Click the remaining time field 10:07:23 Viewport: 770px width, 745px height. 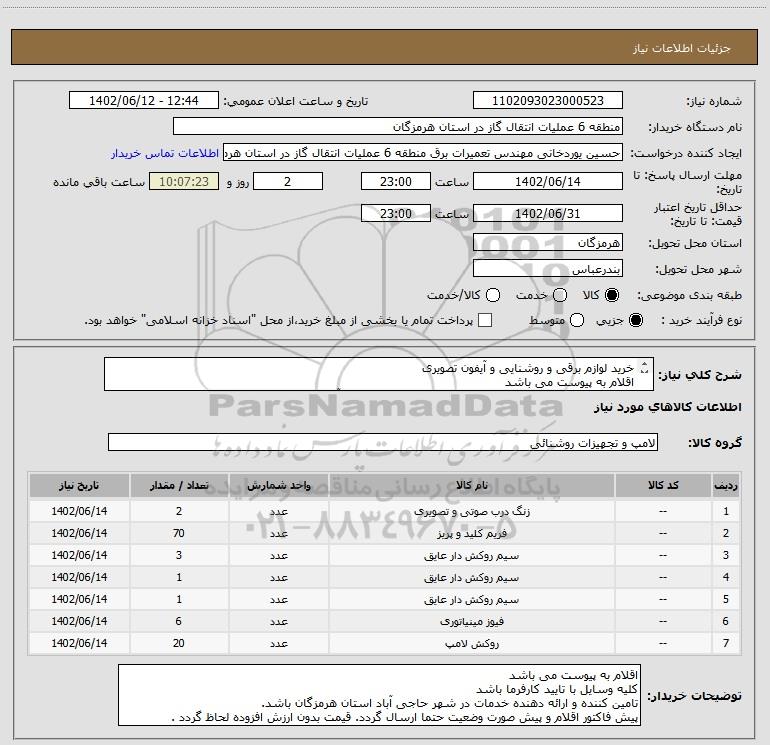[x=184, y=181]
